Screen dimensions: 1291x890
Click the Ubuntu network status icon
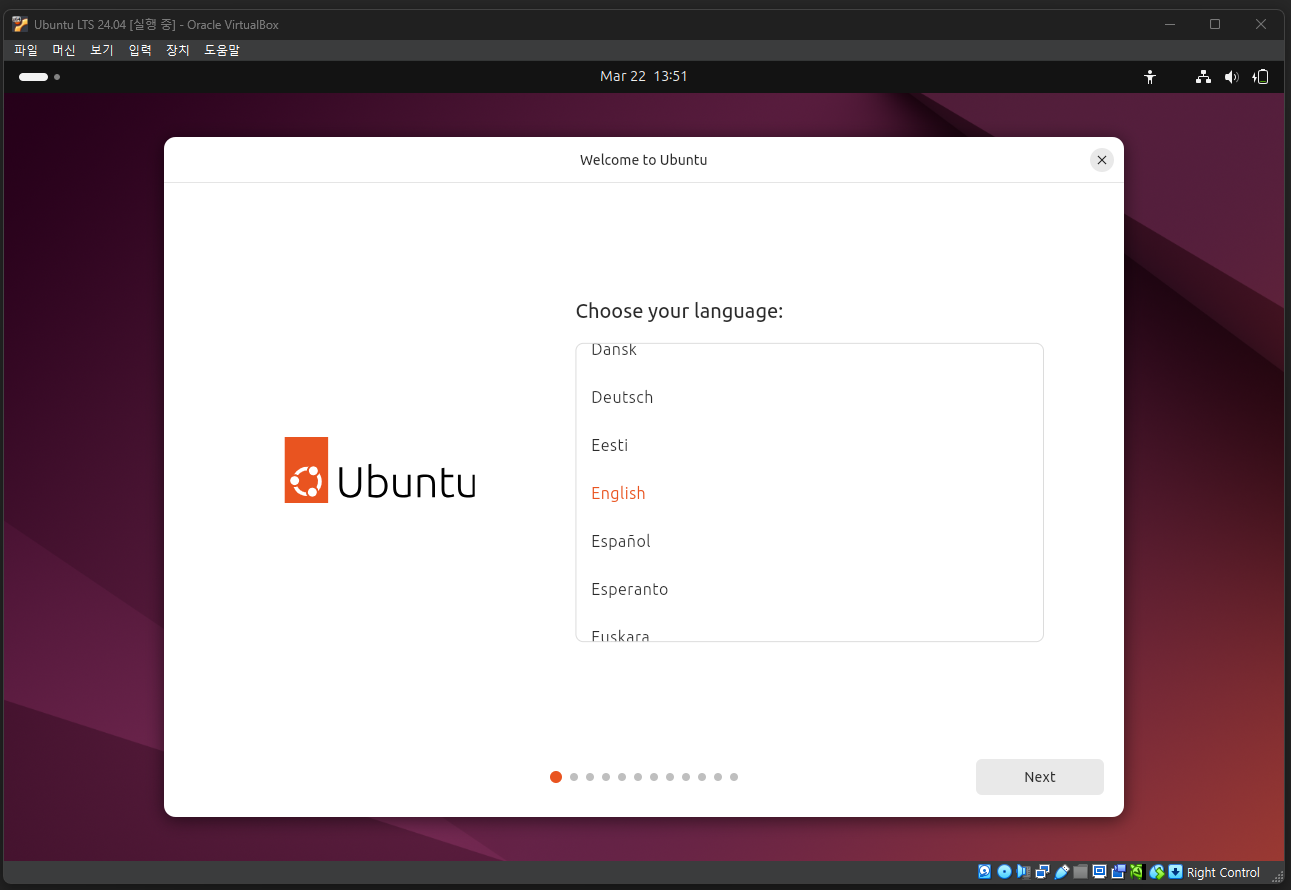(x=1204, y=77)
